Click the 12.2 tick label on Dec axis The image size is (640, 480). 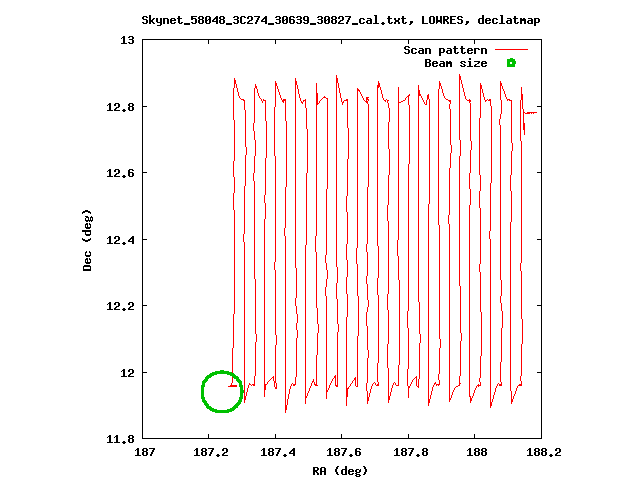click(x=120, y=306)
